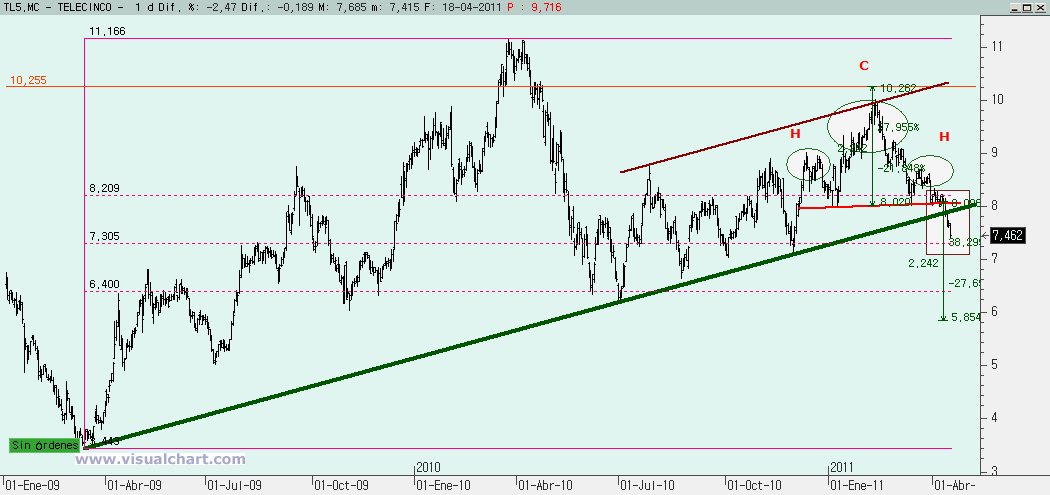Click the '01-Jul-09' date on time axis
The image size is (1050, 495).
tap(234, 484)
